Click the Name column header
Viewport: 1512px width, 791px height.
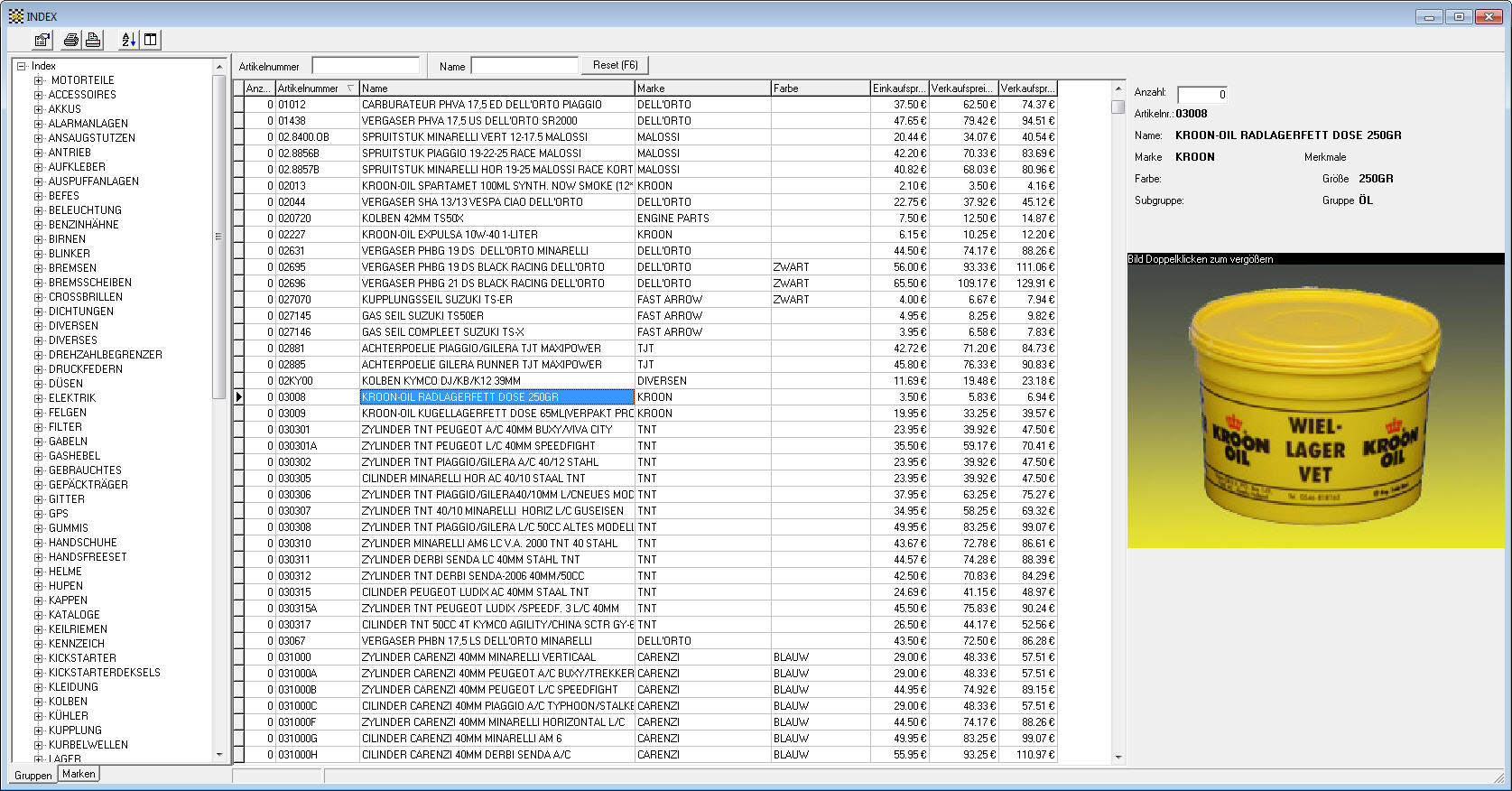pyautogui.click(x=497, y=88)
